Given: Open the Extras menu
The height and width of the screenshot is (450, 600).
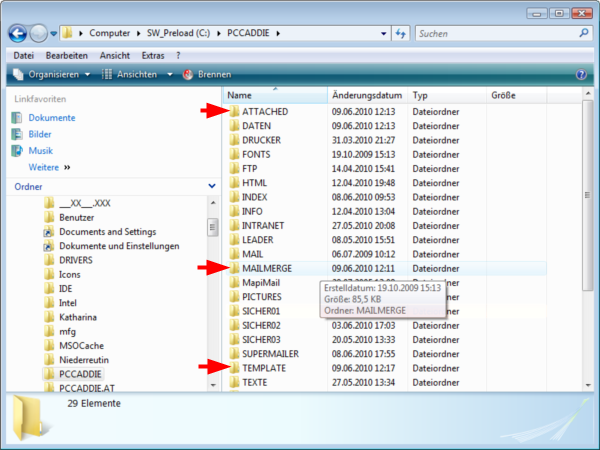Looking at the screenshot, I should pos(153,56).
